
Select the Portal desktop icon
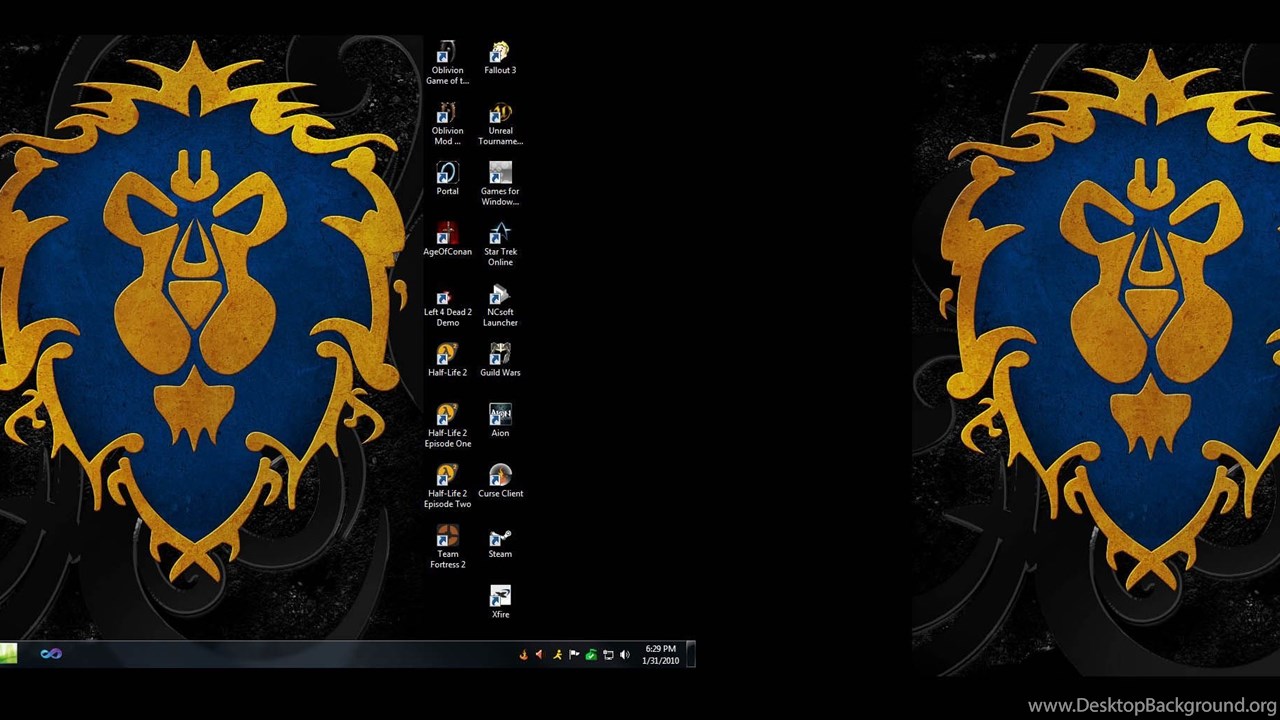click(447, 178)
